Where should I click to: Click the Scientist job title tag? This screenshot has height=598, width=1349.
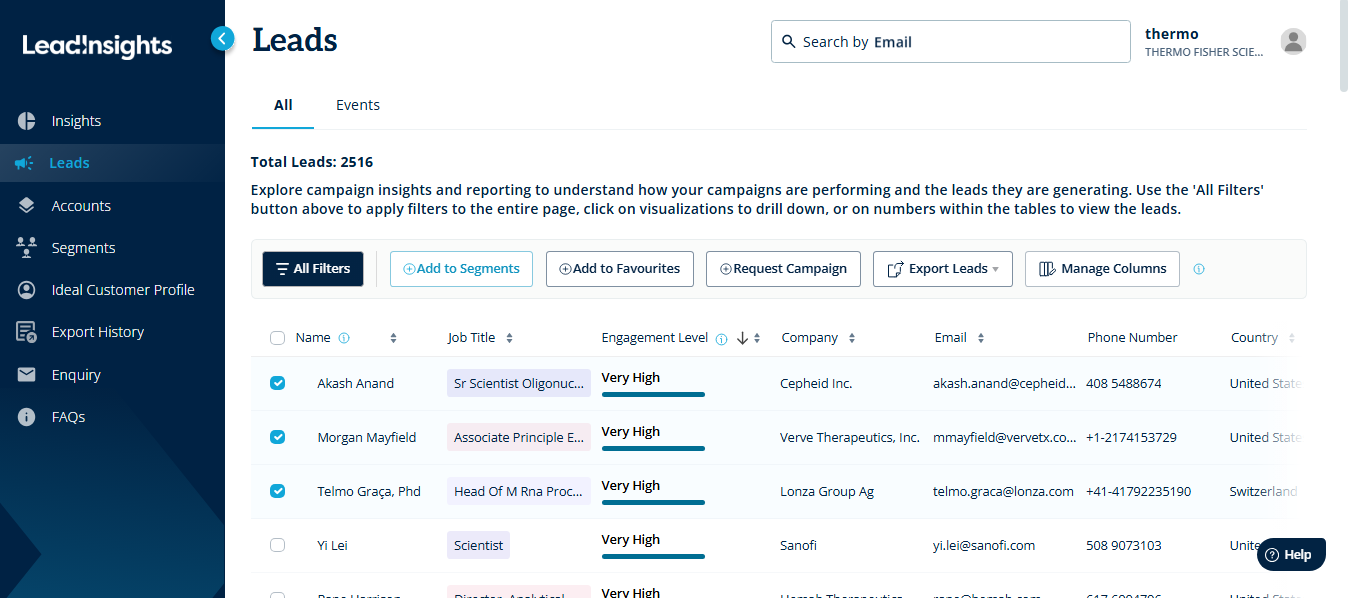478,545
